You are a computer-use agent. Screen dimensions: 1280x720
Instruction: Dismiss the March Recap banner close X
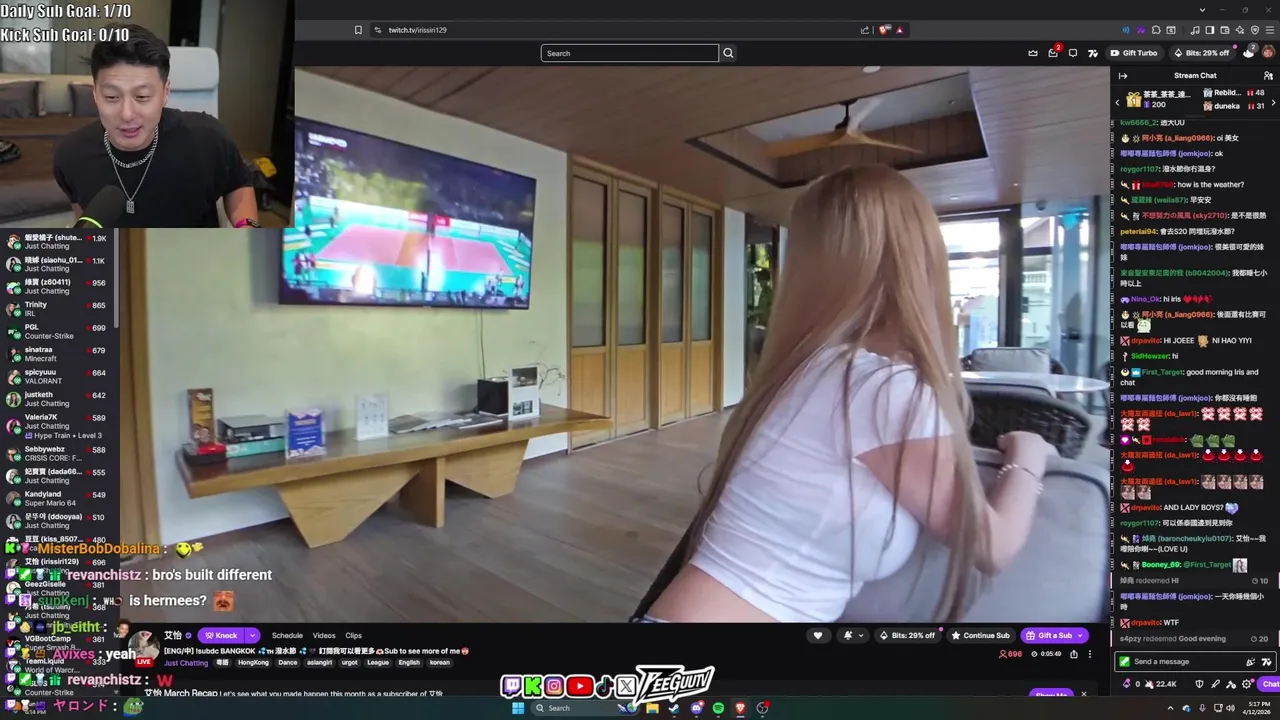tap(1083, 694)
